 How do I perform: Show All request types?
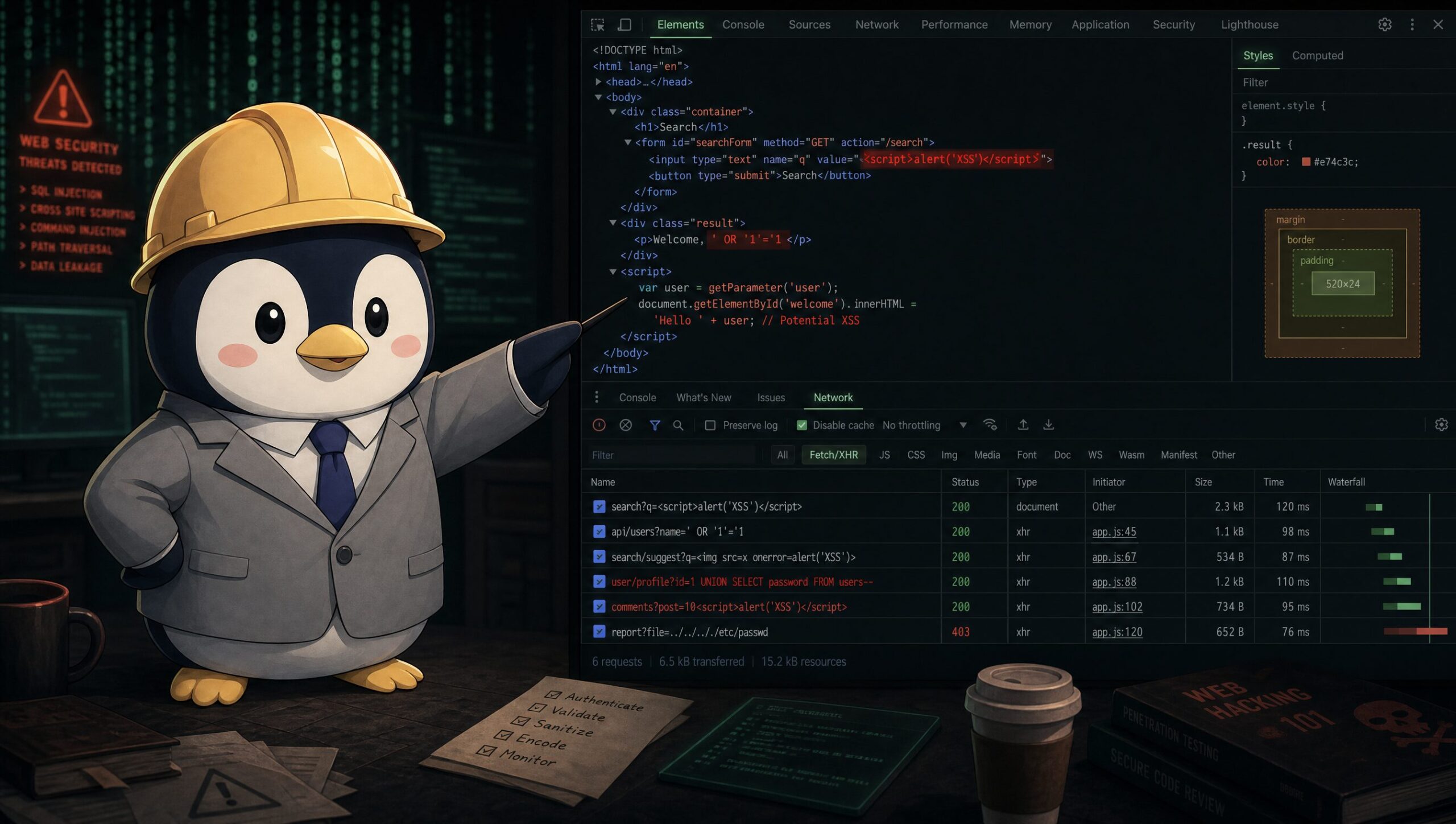coord(783,455)
